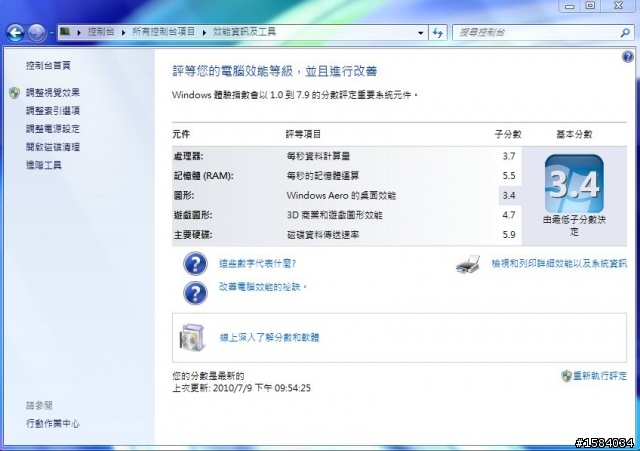Click the 3.4 base score badge

(574, 183)
